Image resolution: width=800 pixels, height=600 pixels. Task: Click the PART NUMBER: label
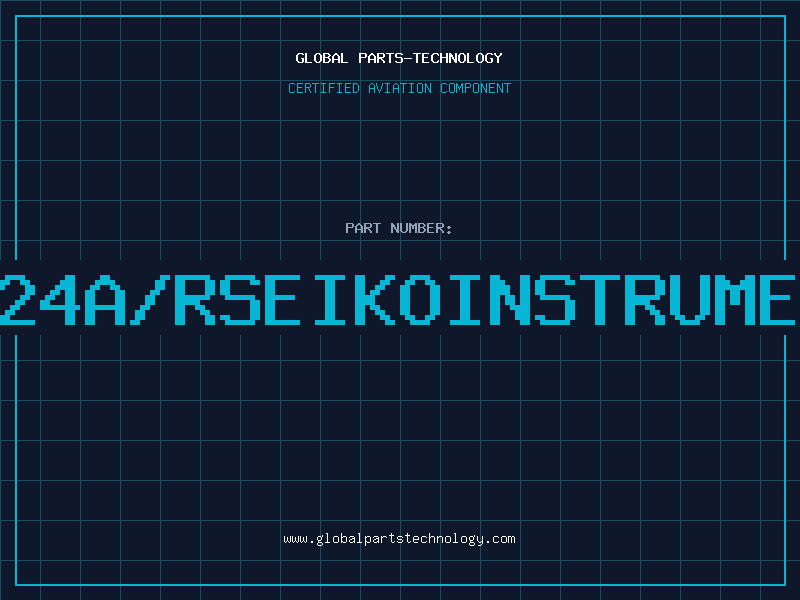click(399, 228)
